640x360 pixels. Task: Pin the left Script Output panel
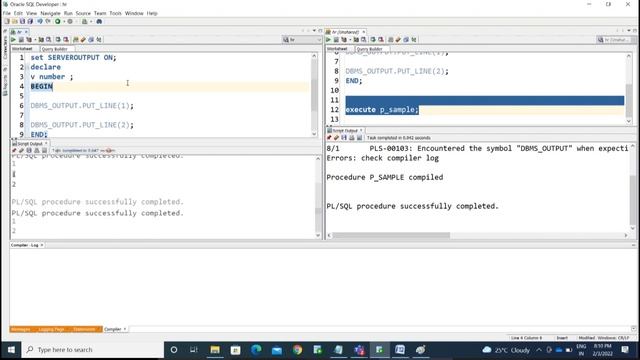(x=14, y=151)
